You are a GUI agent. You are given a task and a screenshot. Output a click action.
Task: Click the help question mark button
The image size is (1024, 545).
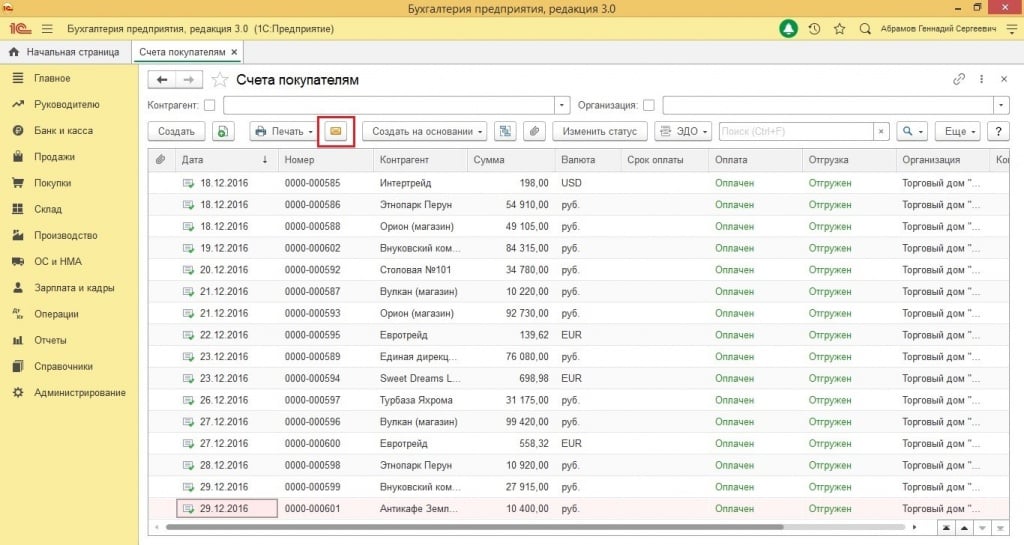[996, 131]
